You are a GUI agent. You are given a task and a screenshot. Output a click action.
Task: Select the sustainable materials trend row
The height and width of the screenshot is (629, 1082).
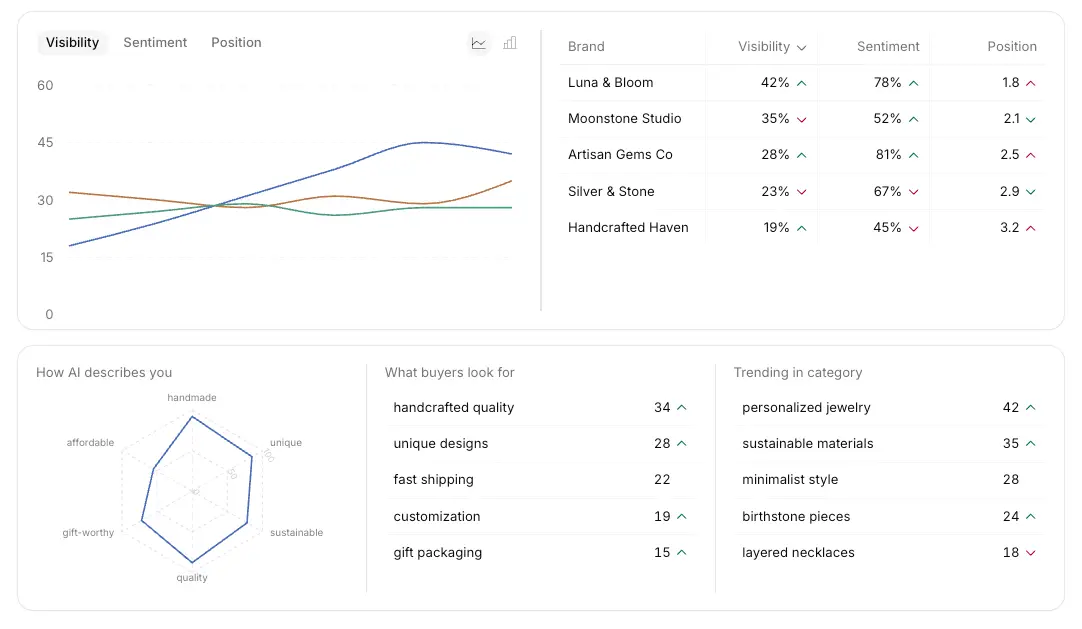click(x=808, y=444)
